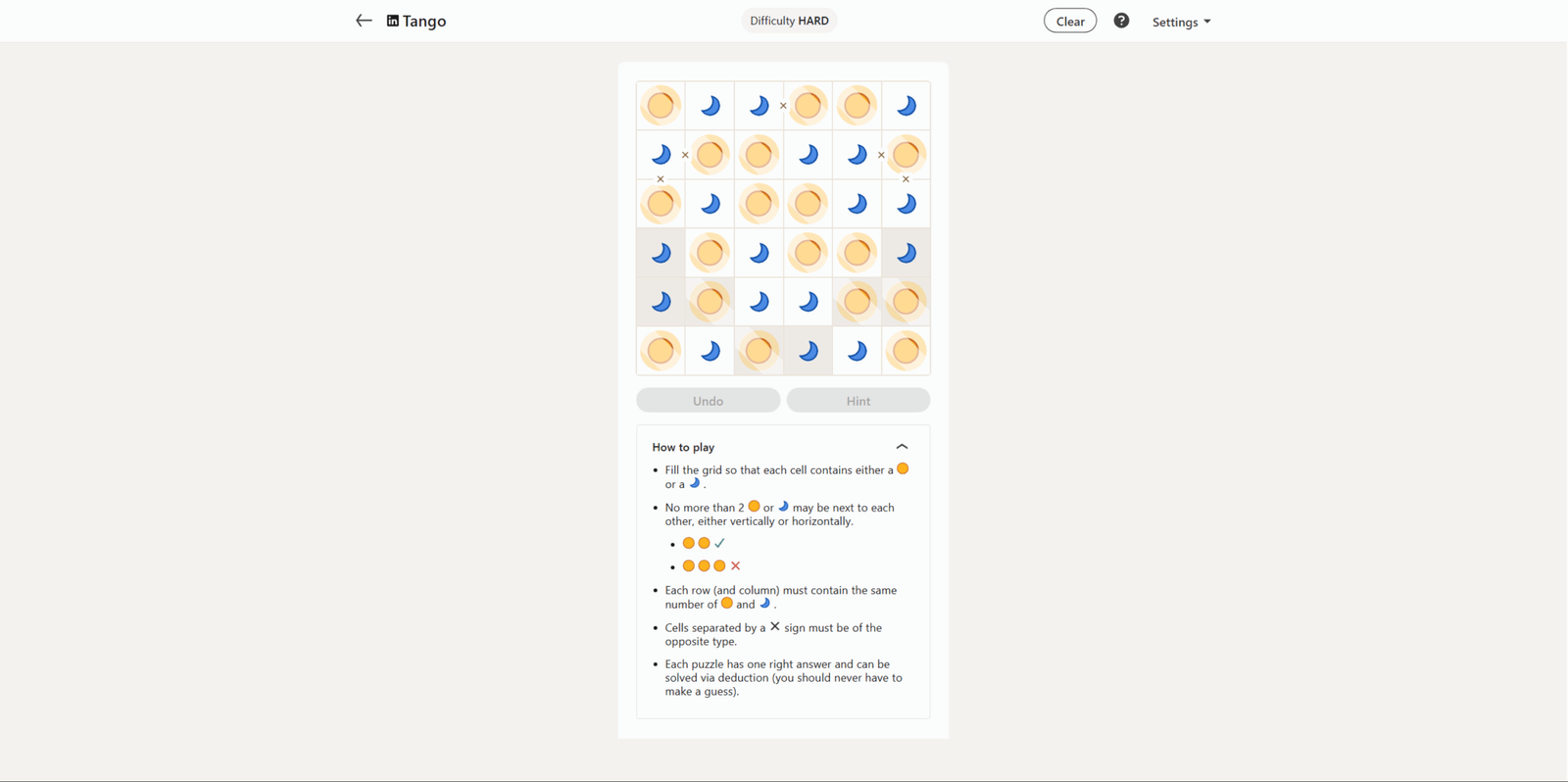Click the sun in the fifth row, last column
The height and width of the screenshot is (782, 1568).
906,302
